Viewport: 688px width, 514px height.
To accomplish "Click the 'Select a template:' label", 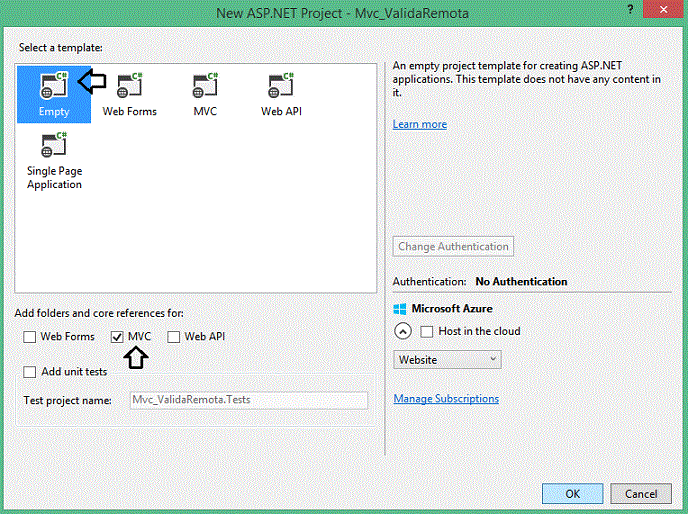I will [x=61, y=47].
